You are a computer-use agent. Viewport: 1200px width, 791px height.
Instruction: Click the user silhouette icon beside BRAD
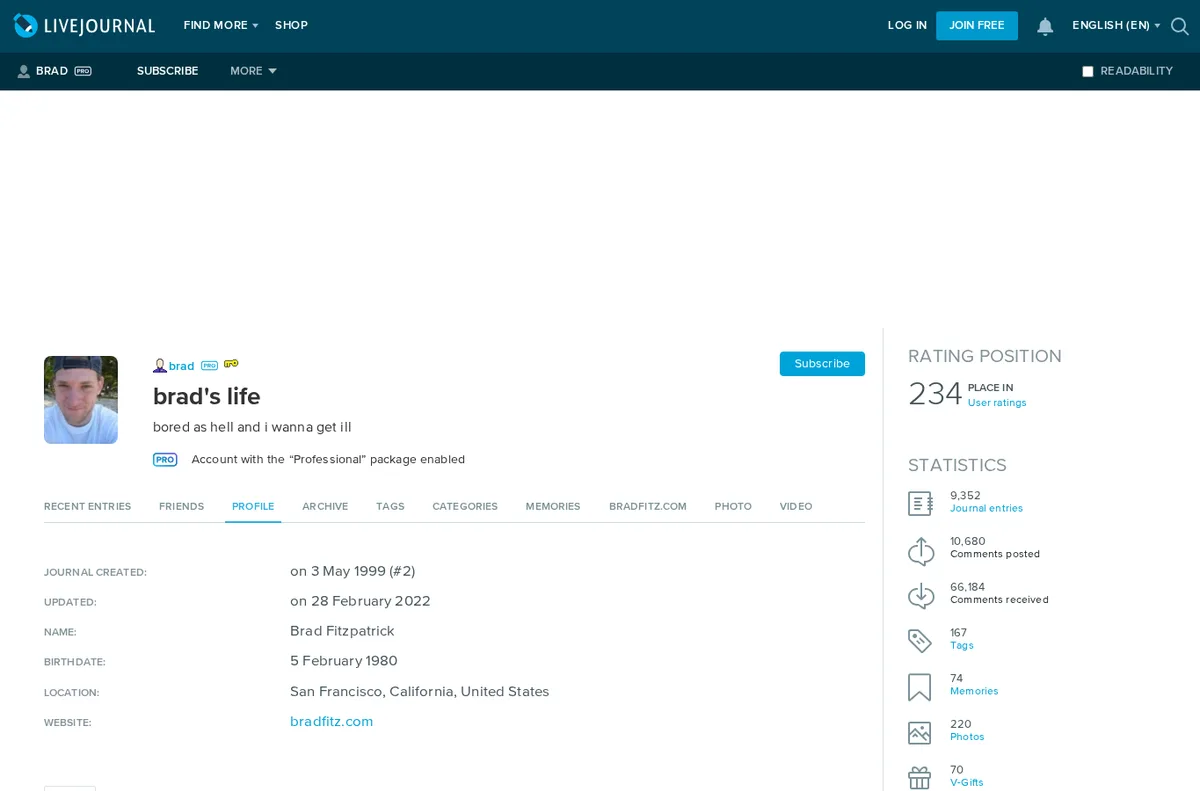[x=24, y=71]
